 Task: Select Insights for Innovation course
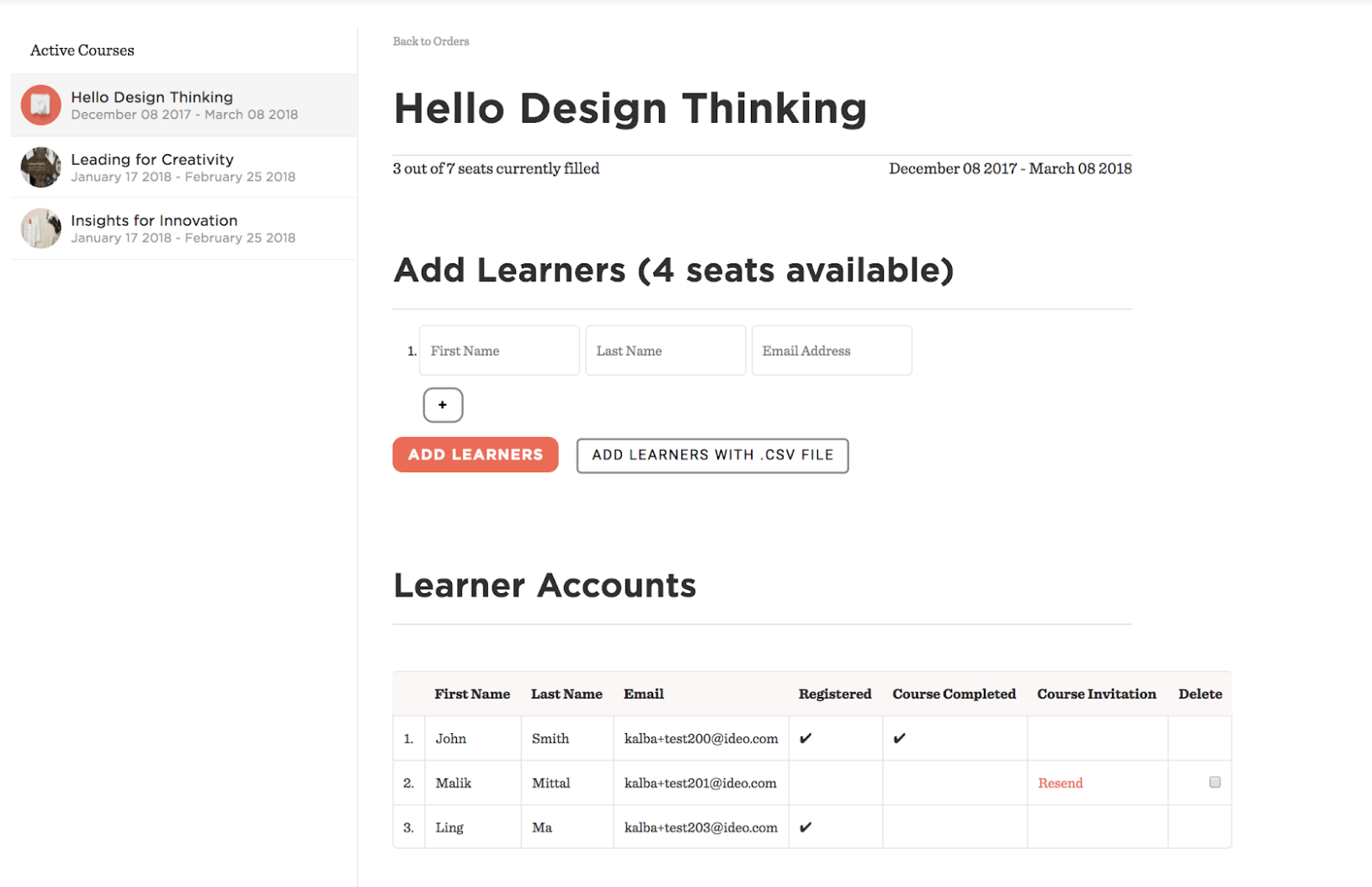coord(183,228)
